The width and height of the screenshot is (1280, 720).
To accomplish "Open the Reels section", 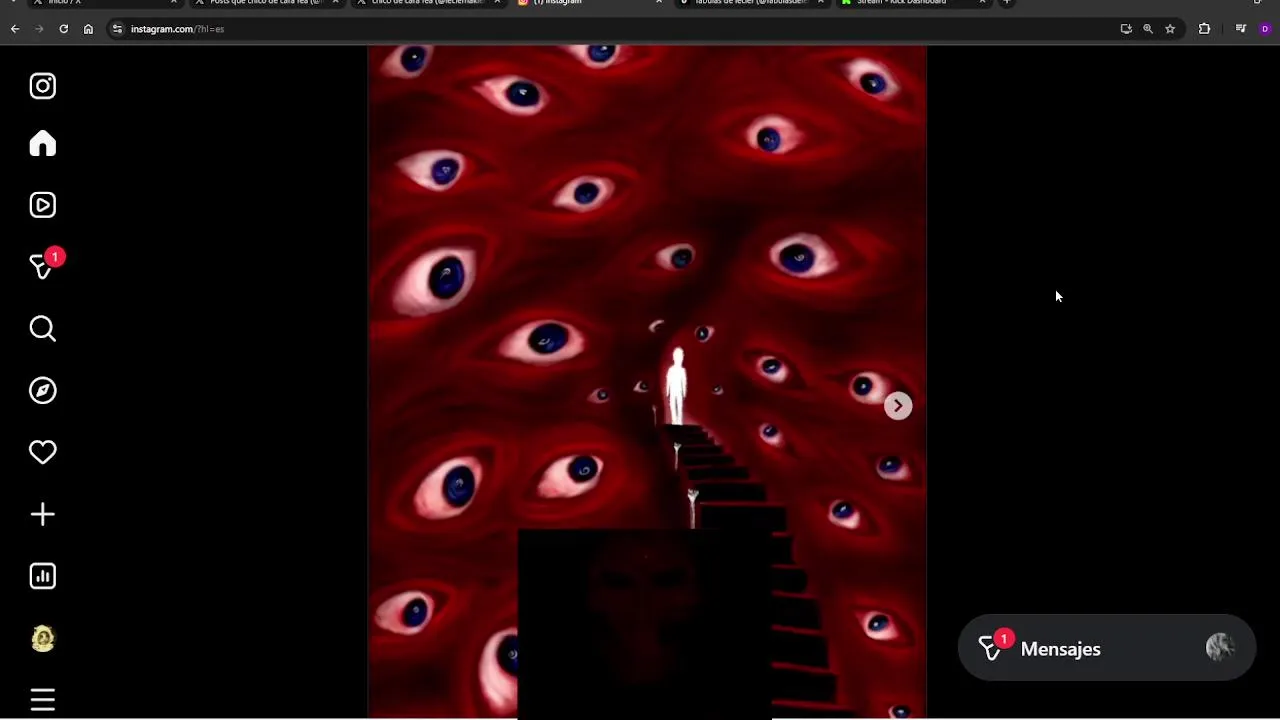I will coord(43,205).
